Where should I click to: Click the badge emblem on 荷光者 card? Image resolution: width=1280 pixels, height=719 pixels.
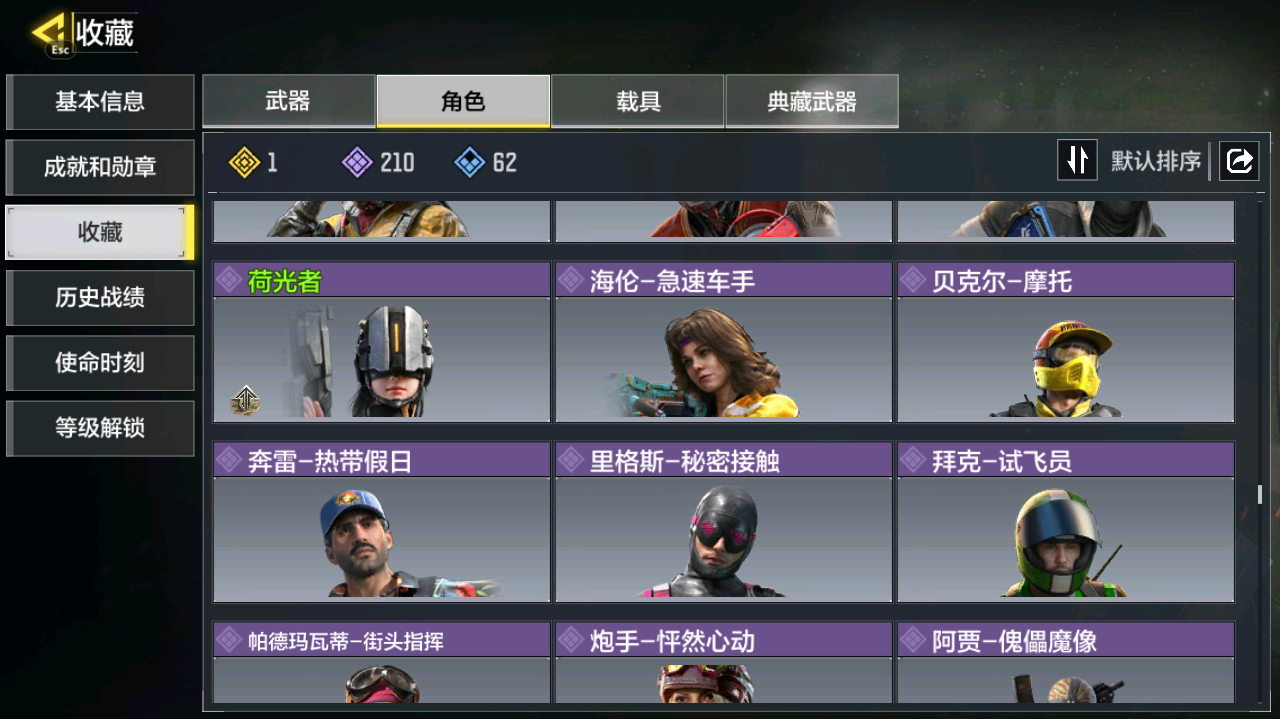pos(245,400)
